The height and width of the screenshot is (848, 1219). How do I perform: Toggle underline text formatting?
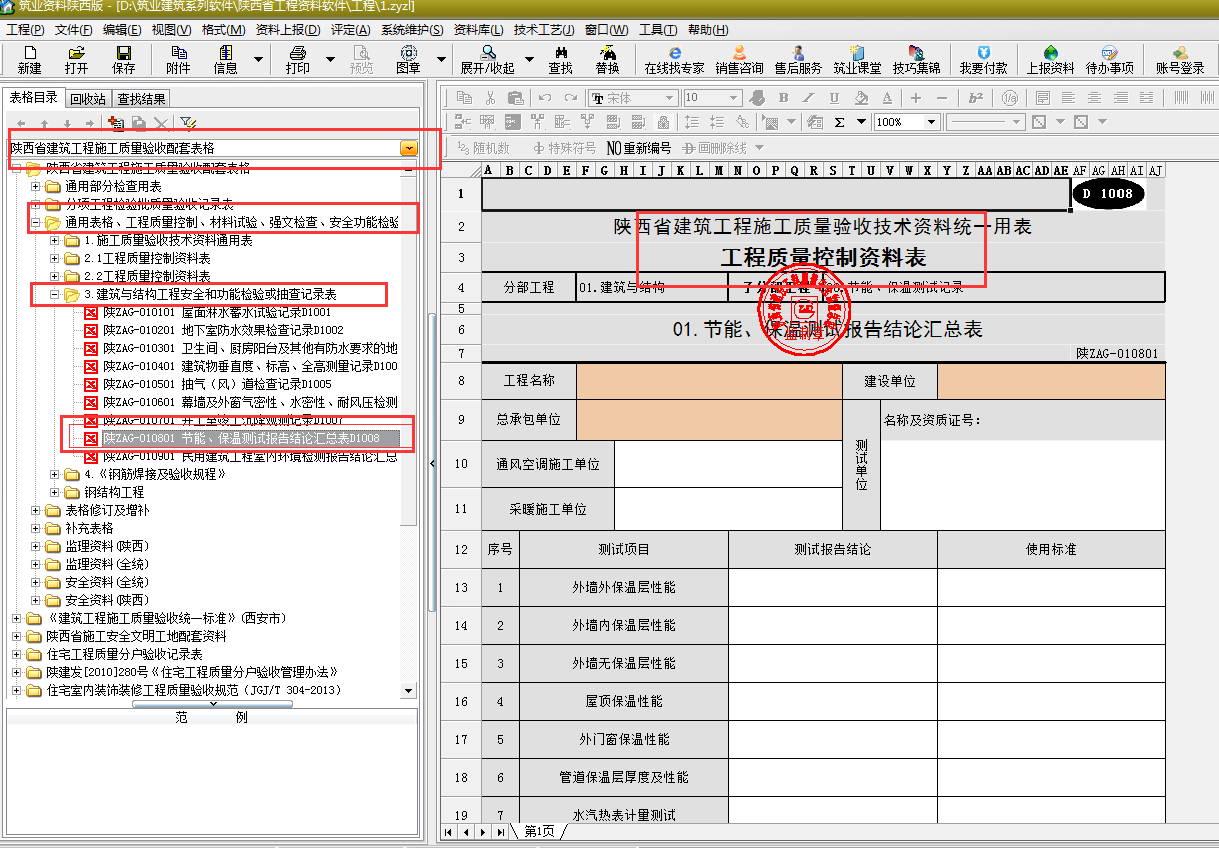[x=834, y=98]
